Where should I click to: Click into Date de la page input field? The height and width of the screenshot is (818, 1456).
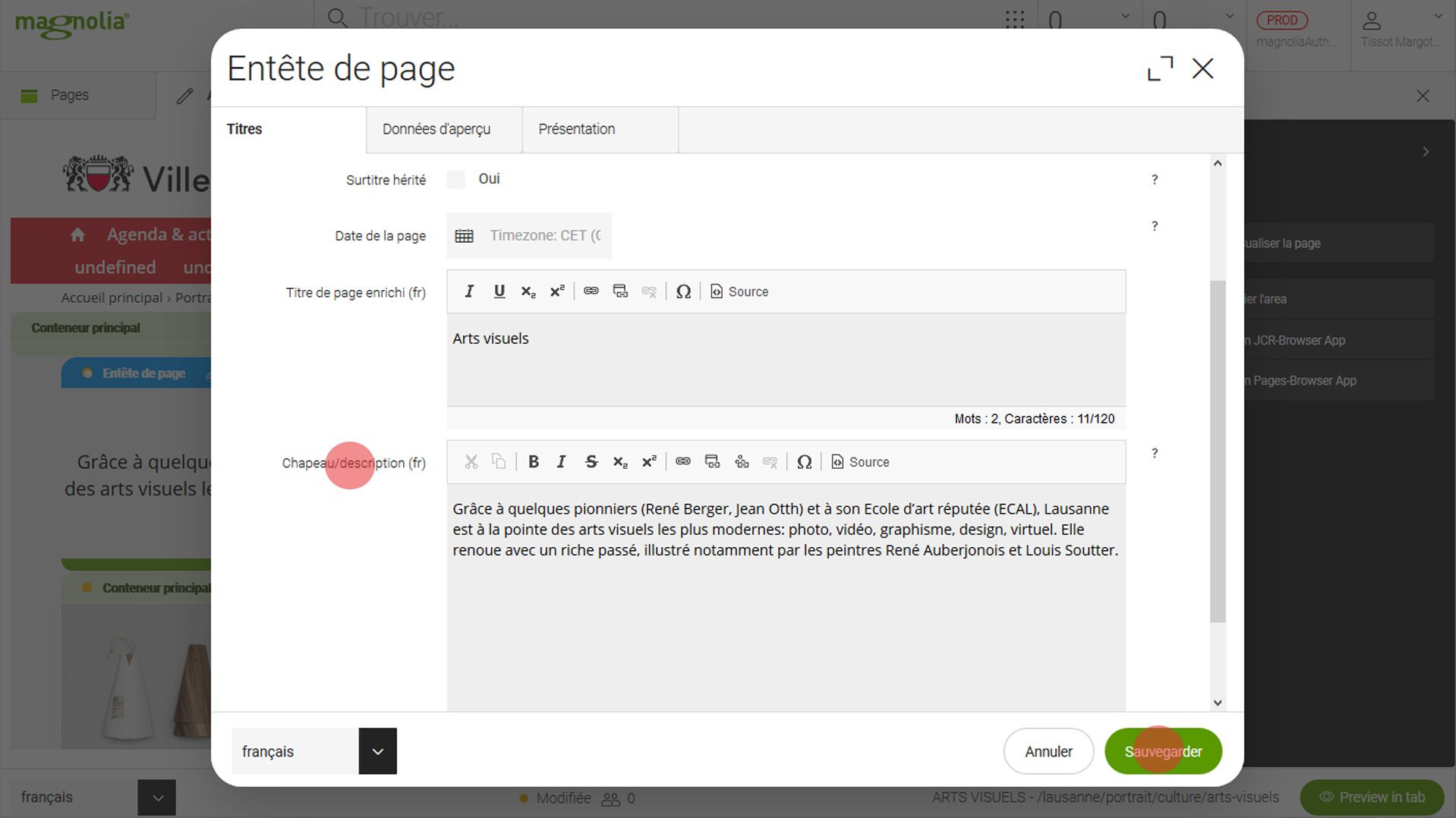pyautogui.click(x=546, y=236)
